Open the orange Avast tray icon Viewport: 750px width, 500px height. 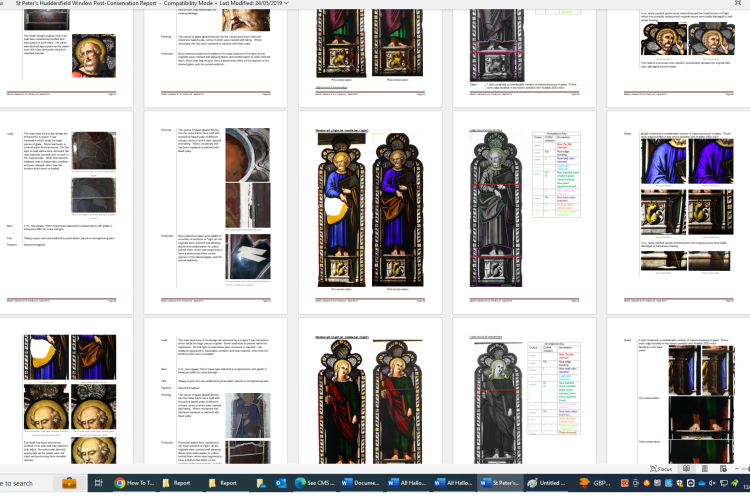tap(647, 483)
